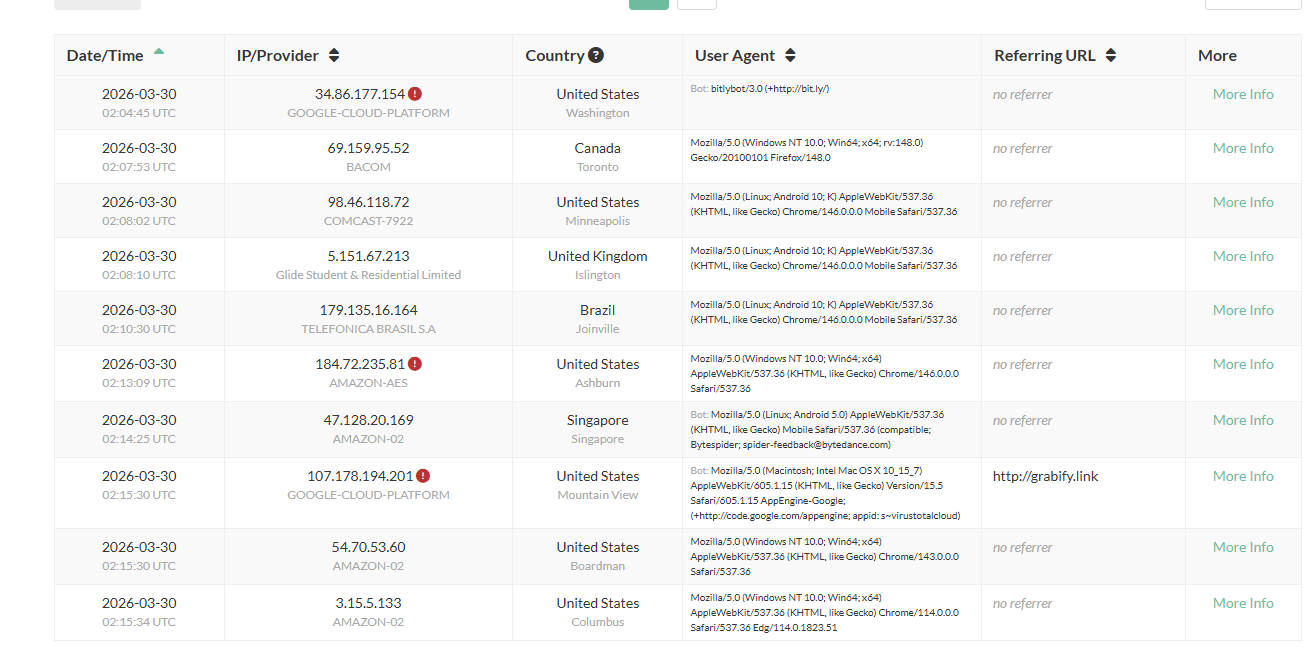Open More Info for the 69.159.95.52 row
The width and height of the screenshot is (1305, 650).
(x=1243, y=148)
